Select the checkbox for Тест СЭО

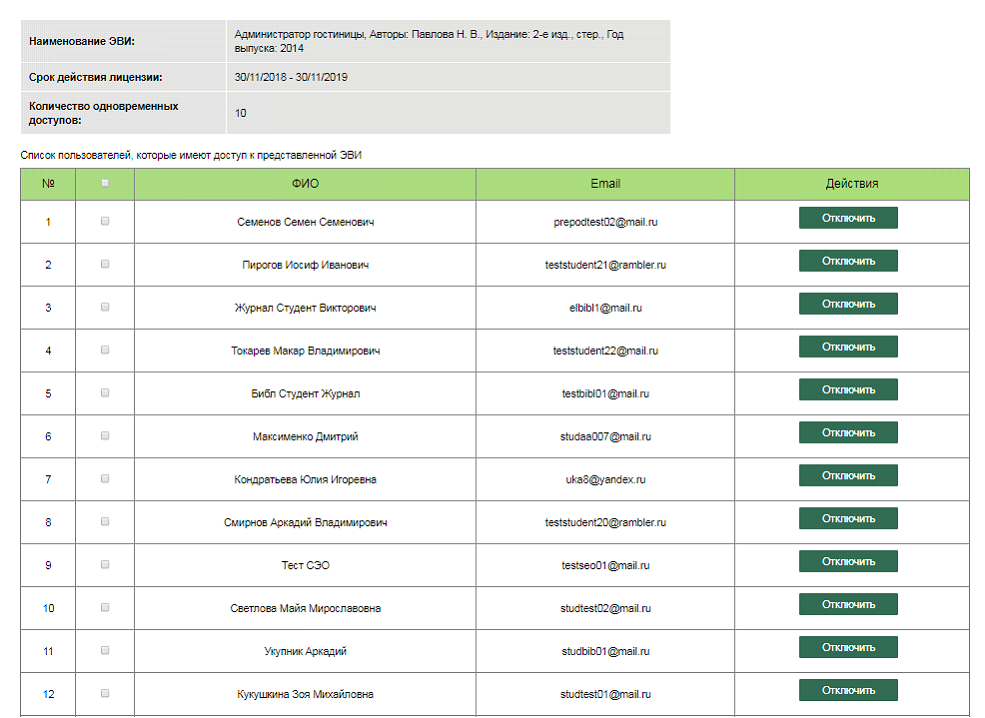click(x=105, y=564)
